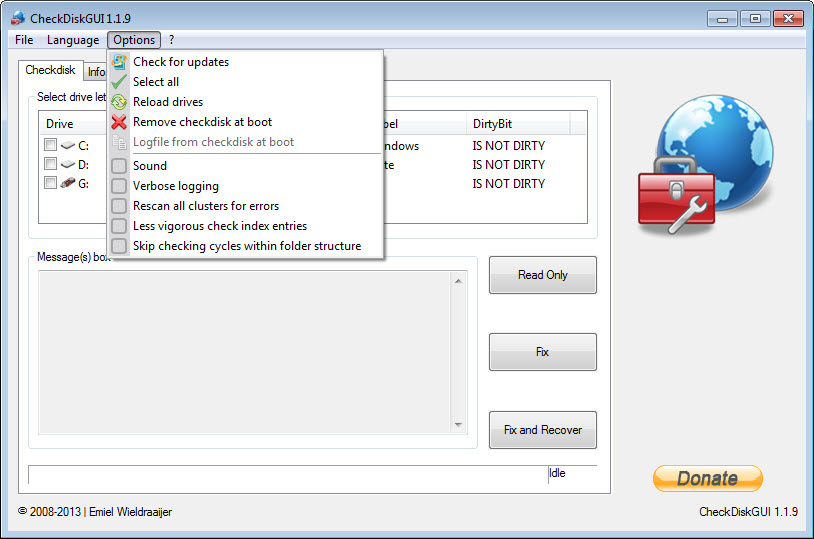Click the D: hard drive icon
This screenshot has height=539, width=814.
click(68, 164)
